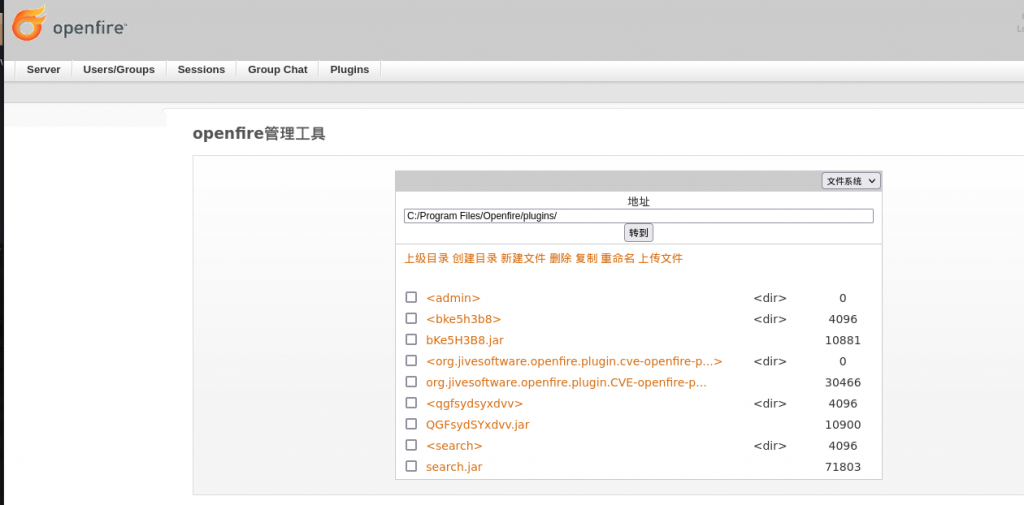Click the openfire管理工具 heading
Screen dimensions: 1024x505
click(x=259, y=134)
